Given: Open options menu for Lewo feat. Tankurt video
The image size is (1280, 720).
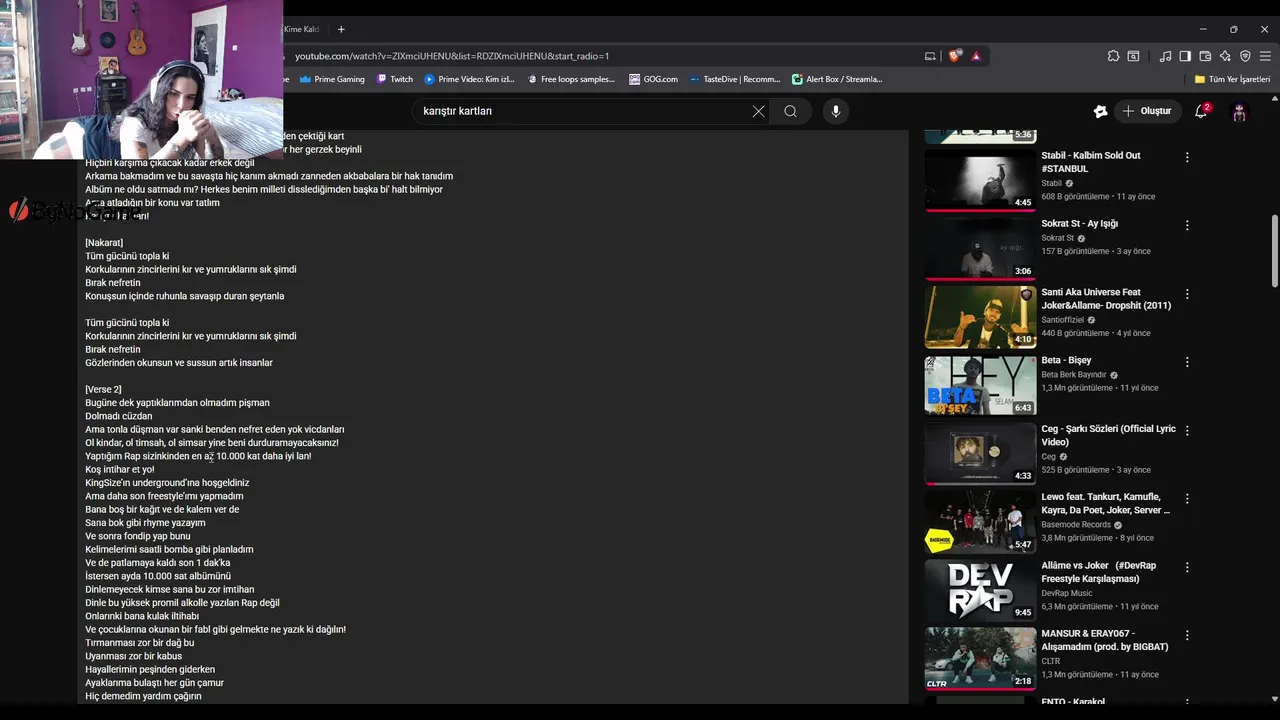Looking at the screenshot, I should [1187, 499].
